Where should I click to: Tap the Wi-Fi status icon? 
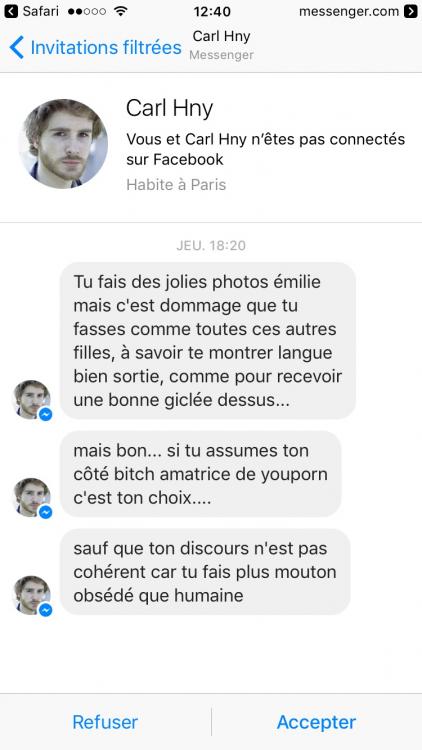click(122, 11)
